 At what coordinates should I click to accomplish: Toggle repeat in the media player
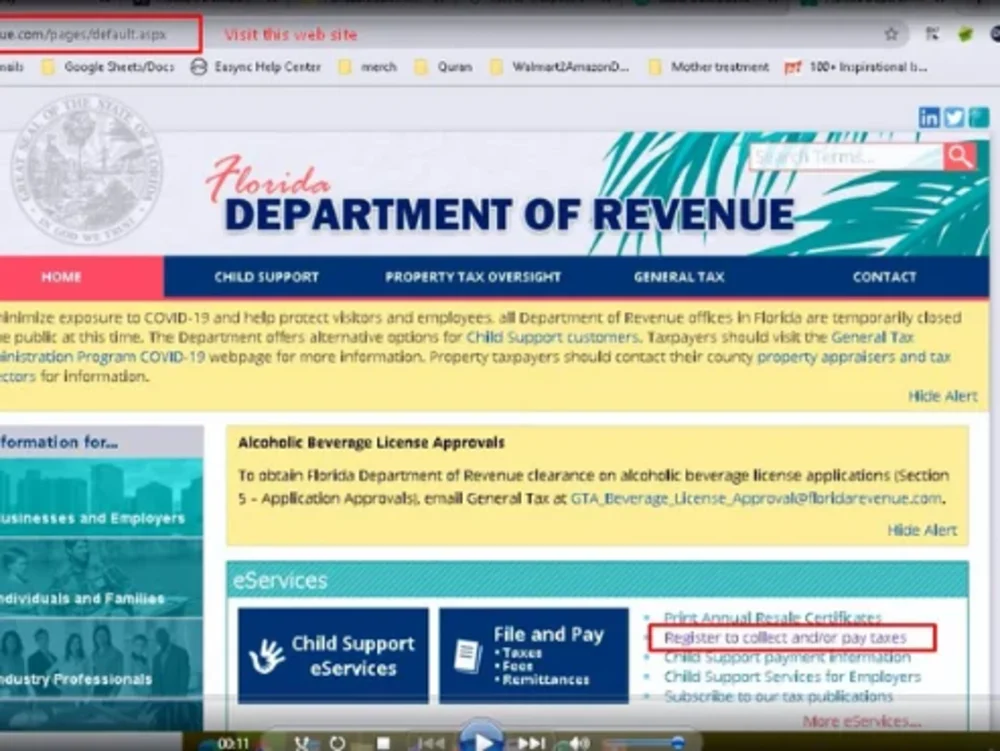point(337,743)
